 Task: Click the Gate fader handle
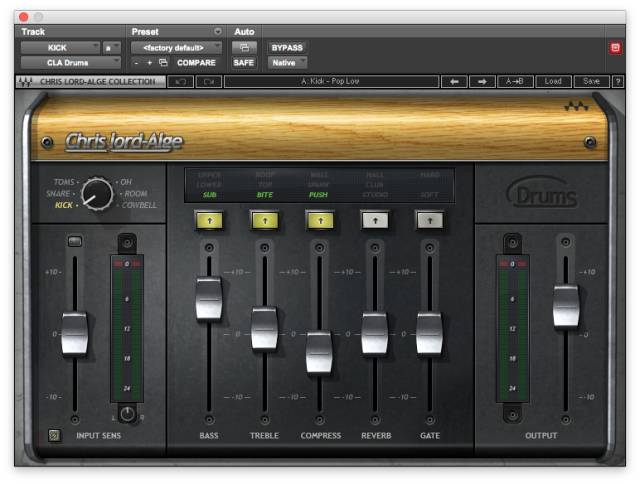(x=429, y=333)
